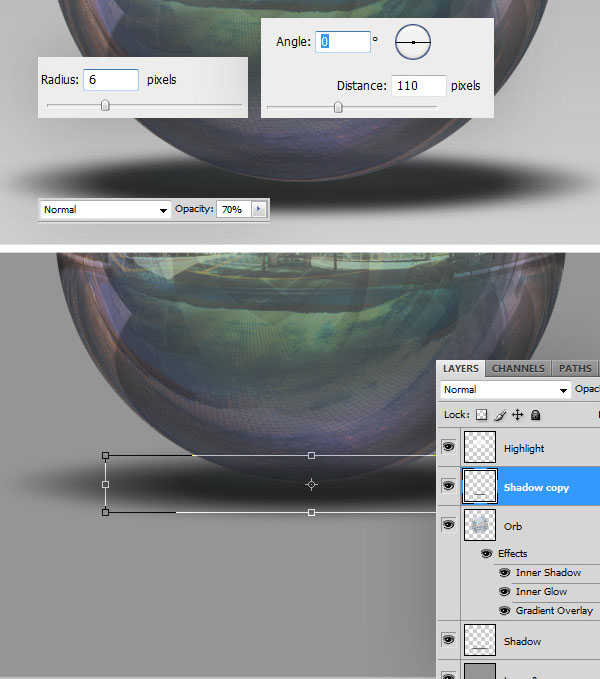This screenshot has height=679, width=600.
Task: Click the Distance value field
Action: [419, 86]
